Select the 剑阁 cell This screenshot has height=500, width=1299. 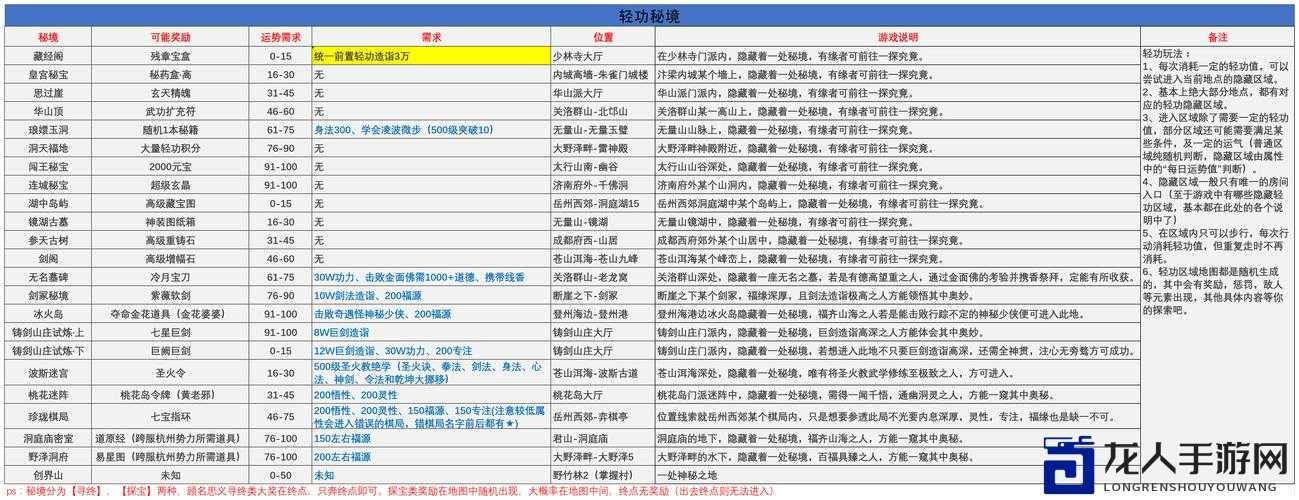(x=47, y=258)
